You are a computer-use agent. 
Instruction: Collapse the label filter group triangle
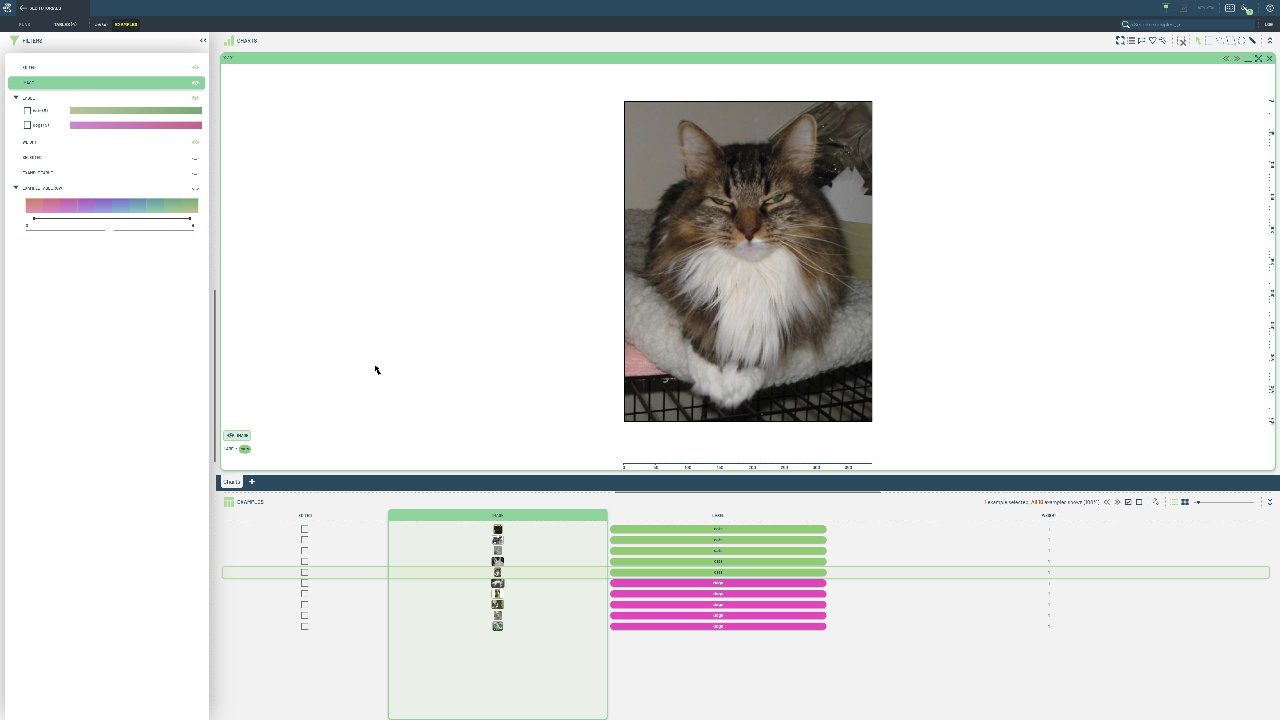16,98
